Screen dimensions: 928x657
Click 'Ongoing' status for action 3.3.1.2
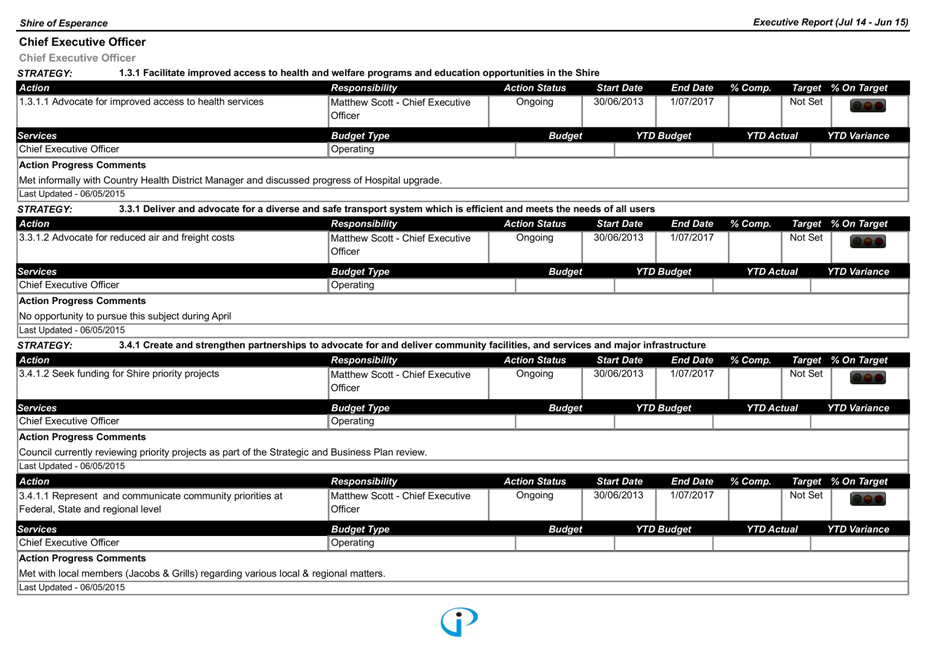(x=534, y=237)
